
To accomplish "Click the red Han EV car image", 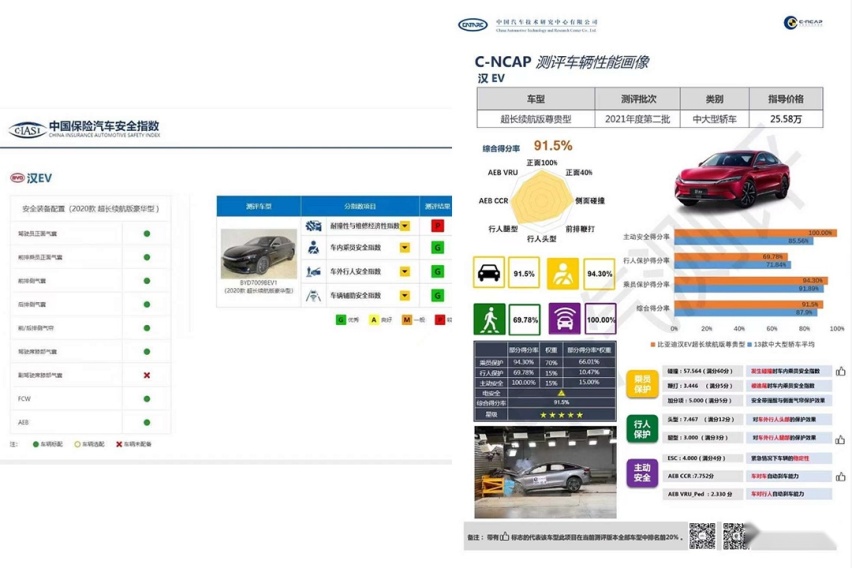I will 732,178.
